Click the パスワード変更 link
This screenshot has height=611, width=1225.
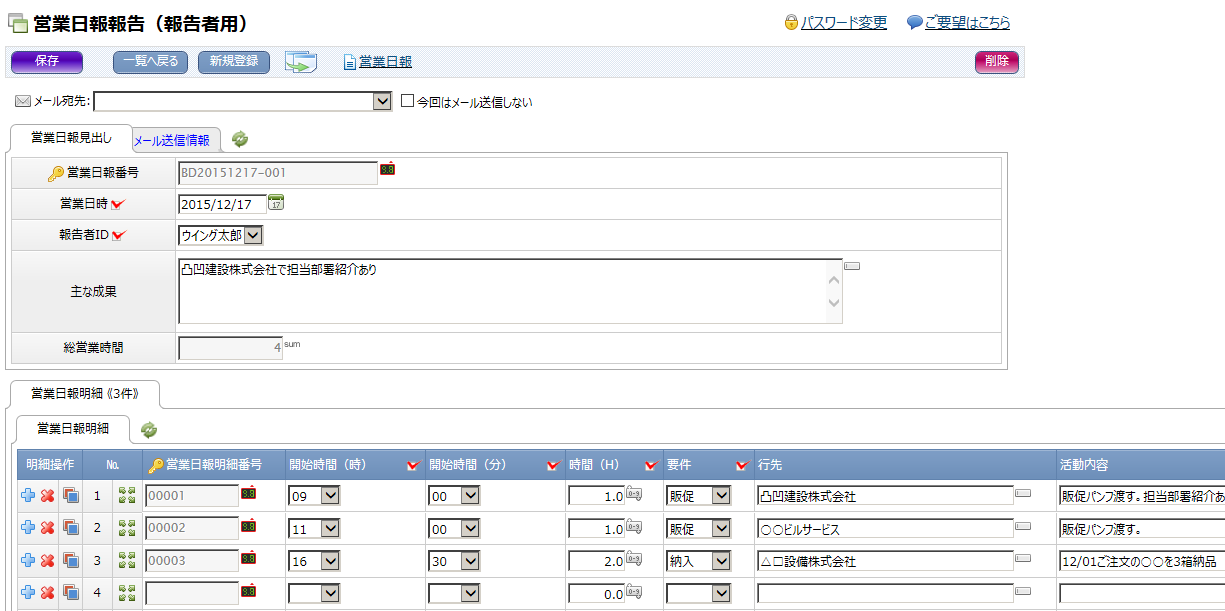(843, 22)
